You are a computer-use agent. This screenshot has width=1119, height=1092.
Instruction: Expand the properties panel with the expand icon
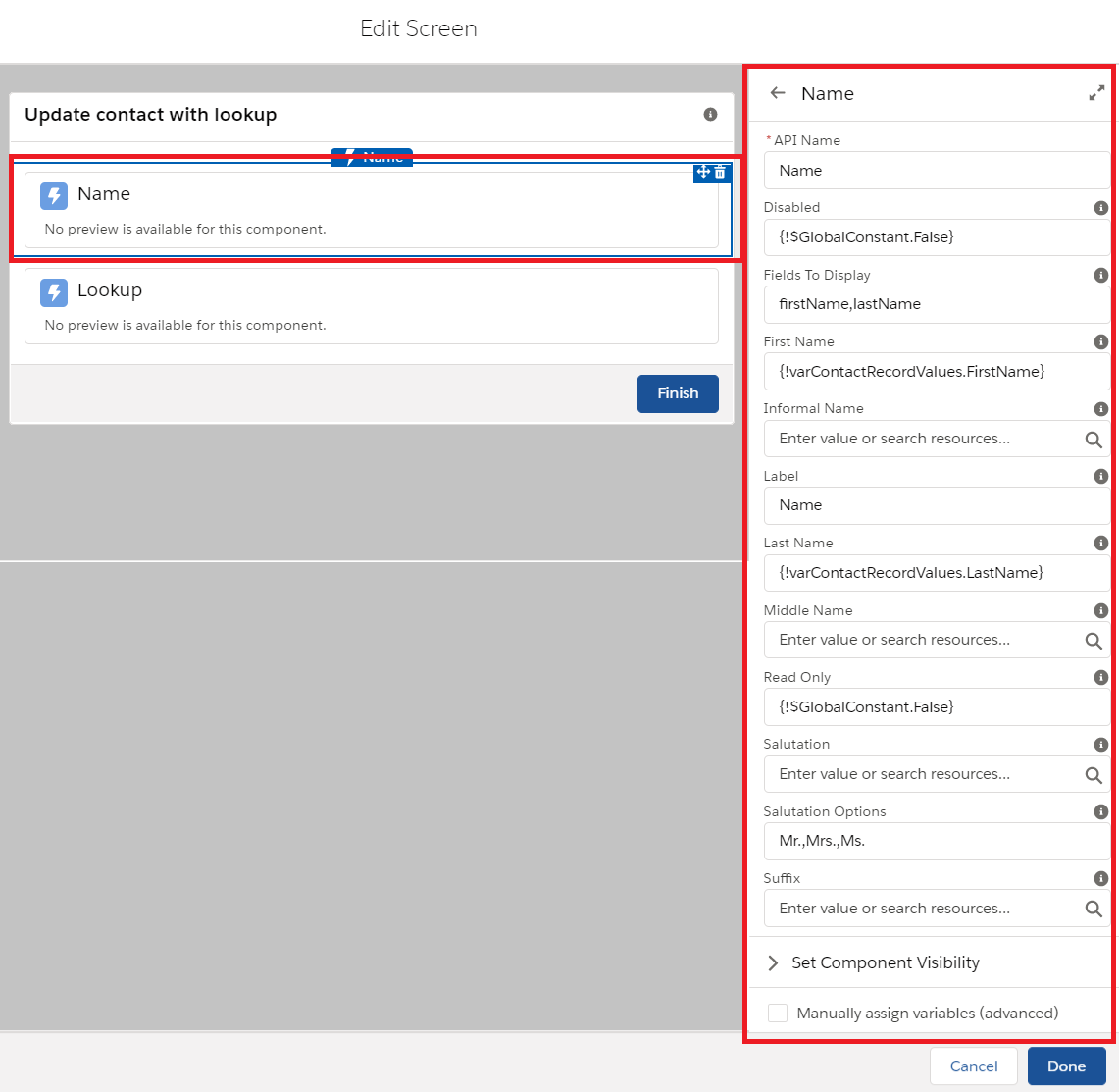tap(1096, 93)
